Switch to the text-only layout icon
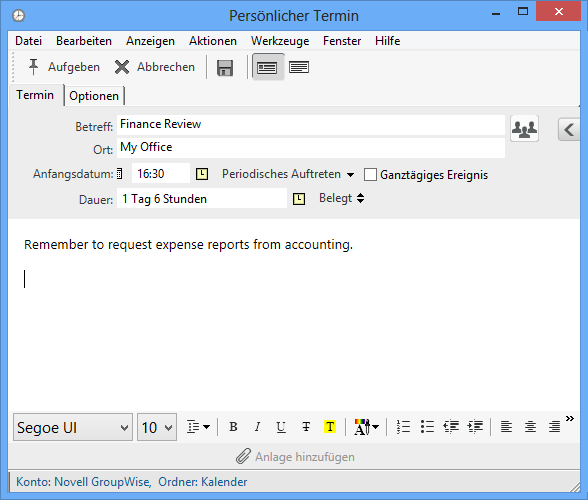588x500 pixels. [299, 68]
